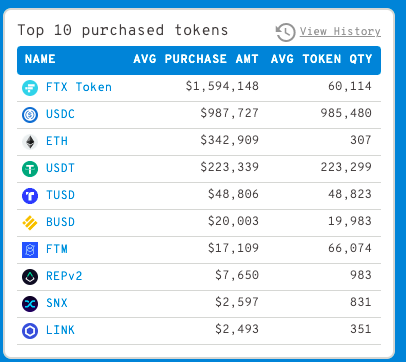This screenshot has width=406, height=362.
Task: Open the ETH token link
Action: (x=57, y=141)
